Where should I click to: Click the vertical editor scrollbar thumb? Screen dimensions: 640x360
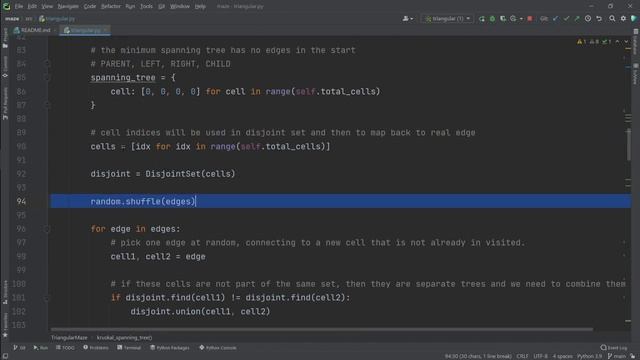pyautogui.click(x=629, y=144)
